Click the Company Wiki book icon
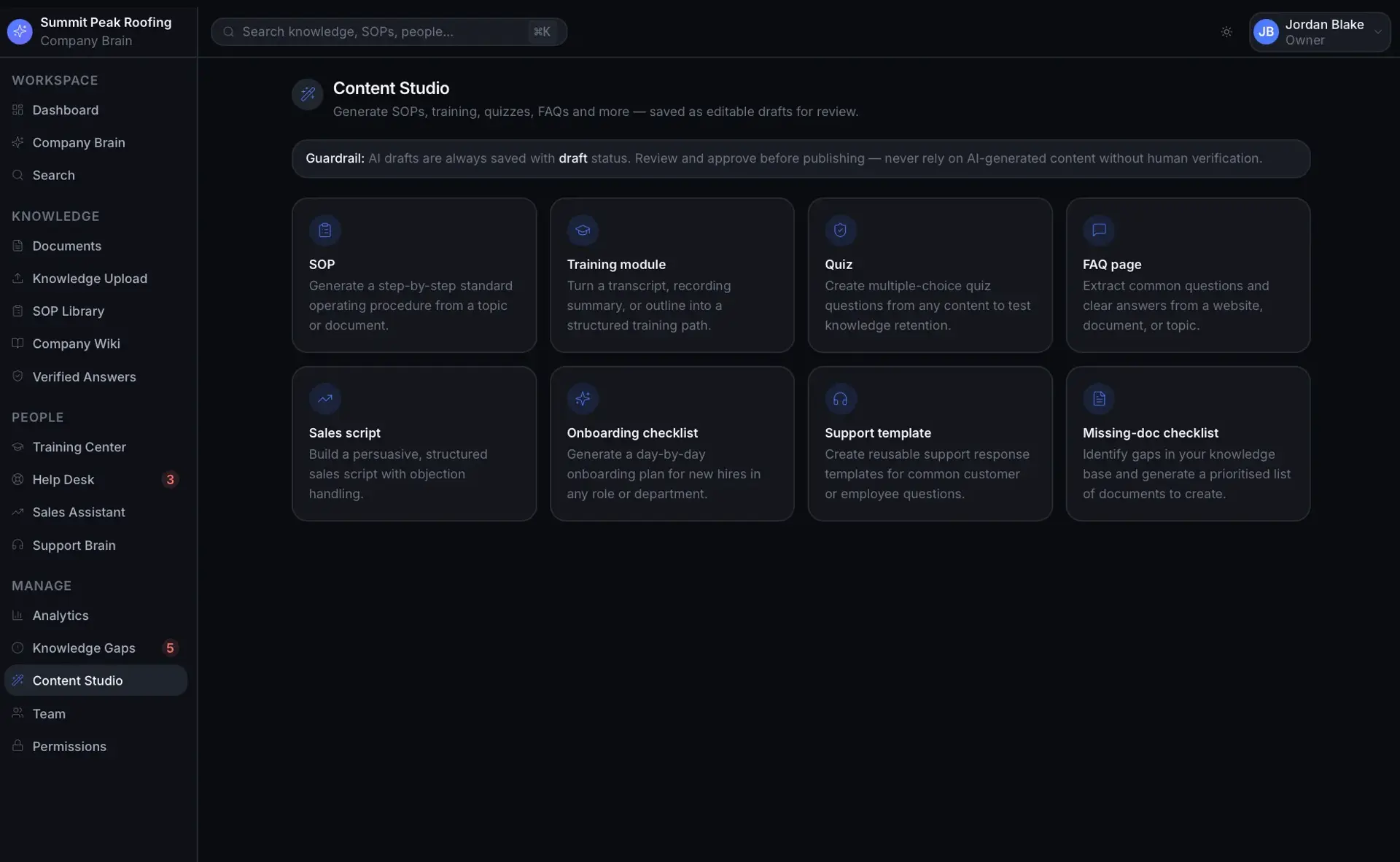 (17, 343)
